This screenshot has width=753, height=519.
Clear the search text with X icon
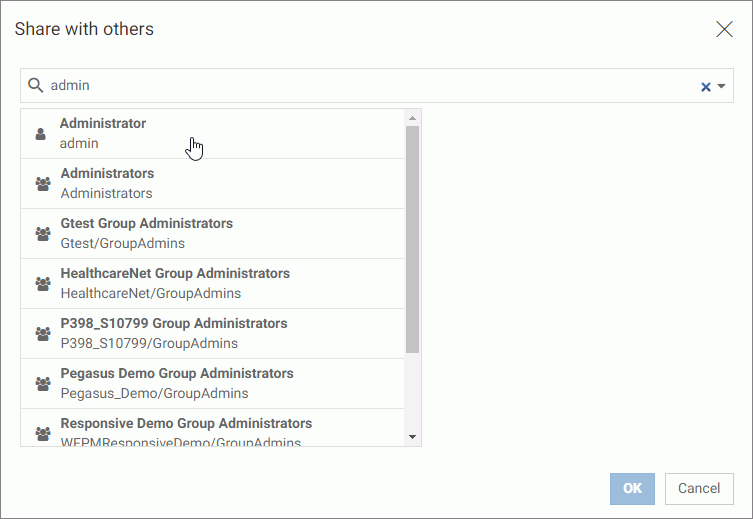pos(705,87)
